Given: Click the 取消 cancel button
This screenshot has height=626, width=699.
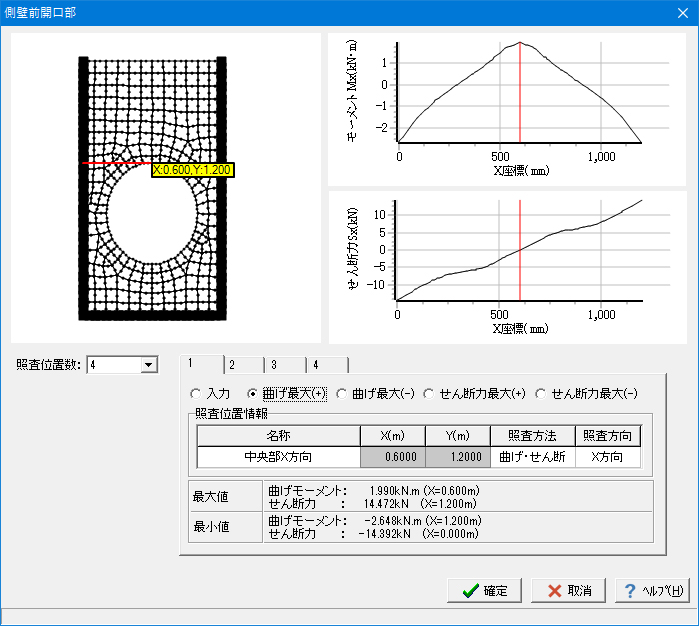Looking at the screenshot, I should click(568, 591).
